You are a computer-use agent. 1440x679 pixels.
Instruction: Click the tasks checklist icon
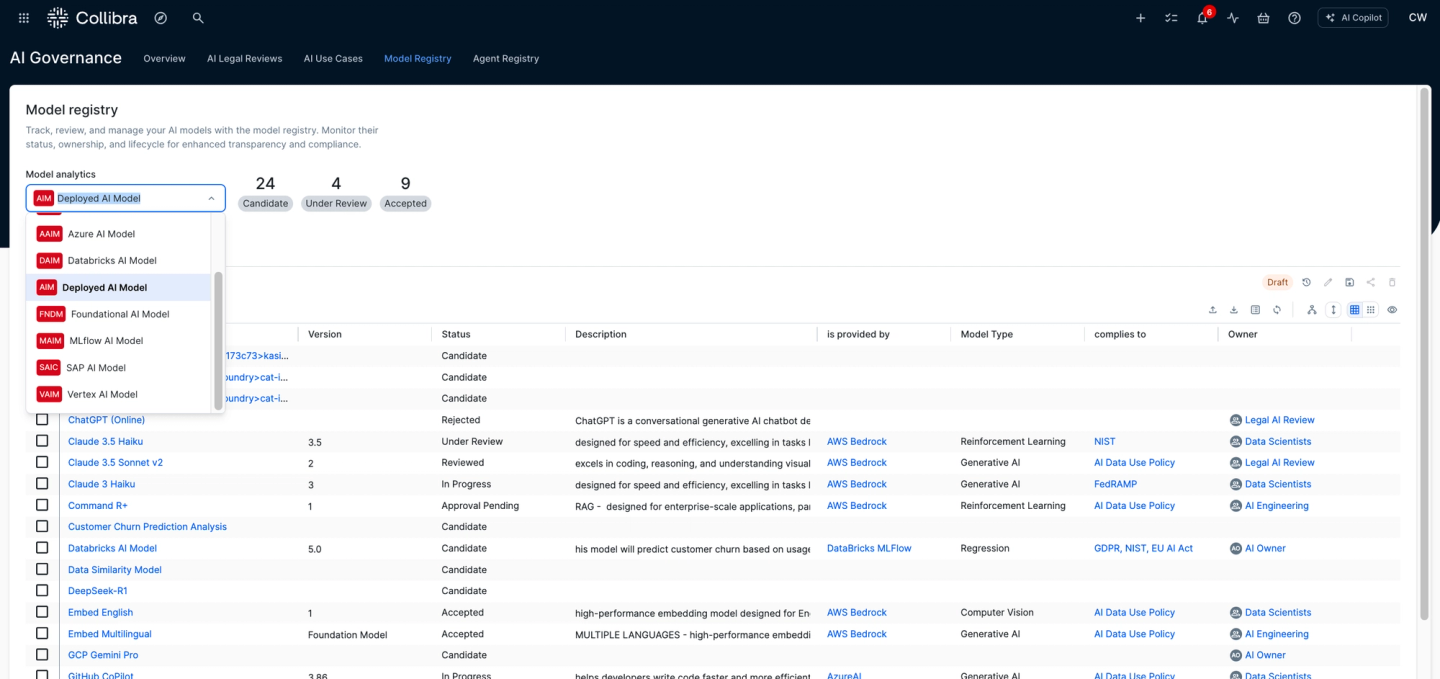(1171, 18)
